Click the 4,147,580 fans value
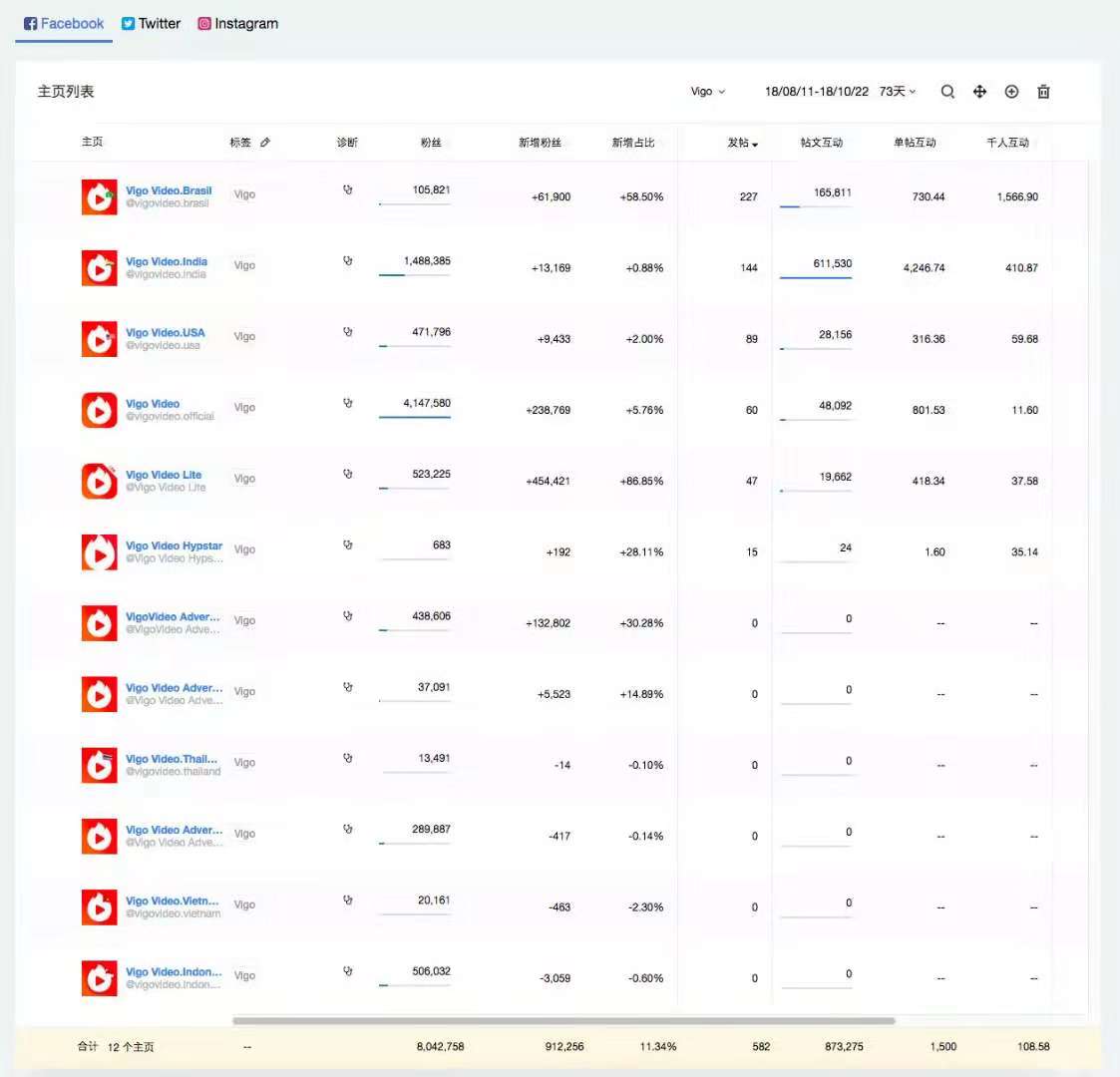This screenshot has height=1077, width=1120. pyautogui.click(x=427, y=403)
